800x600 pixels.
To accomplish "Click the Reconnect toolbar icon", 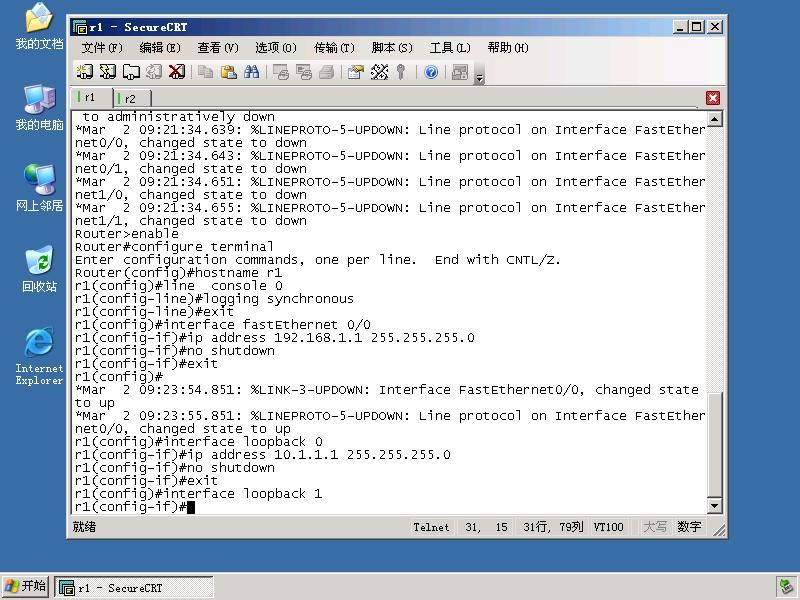I will (154, 72).
